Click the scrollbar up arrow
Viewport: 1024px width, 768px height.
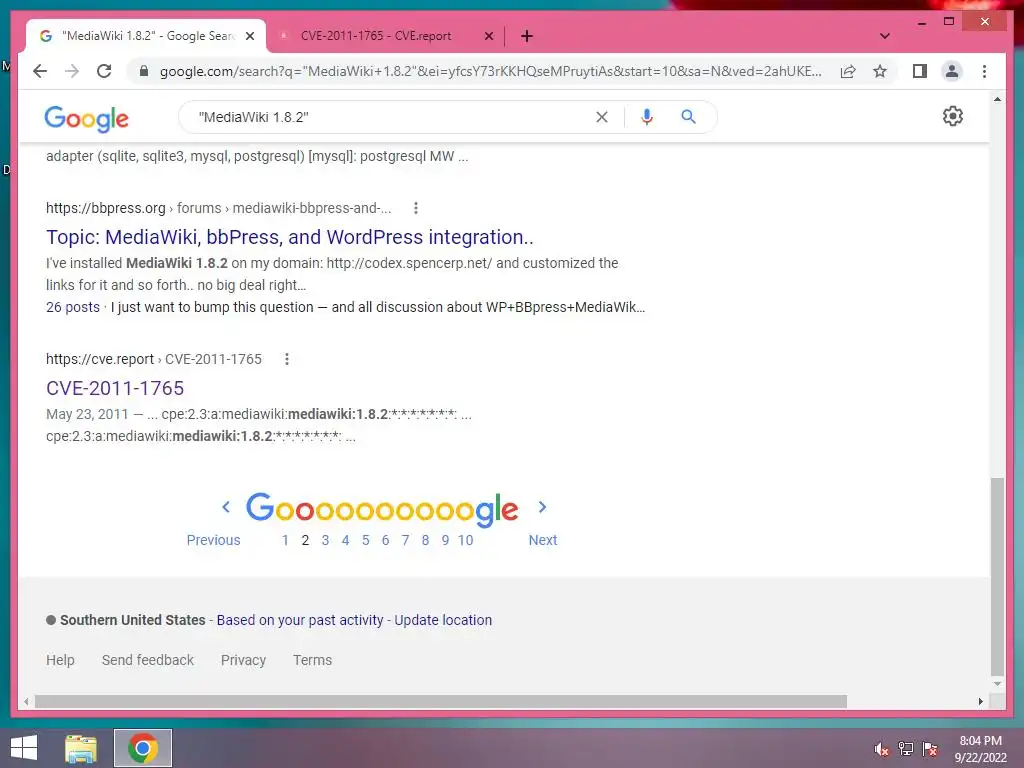pyautogui.click(x=997, y=99)
